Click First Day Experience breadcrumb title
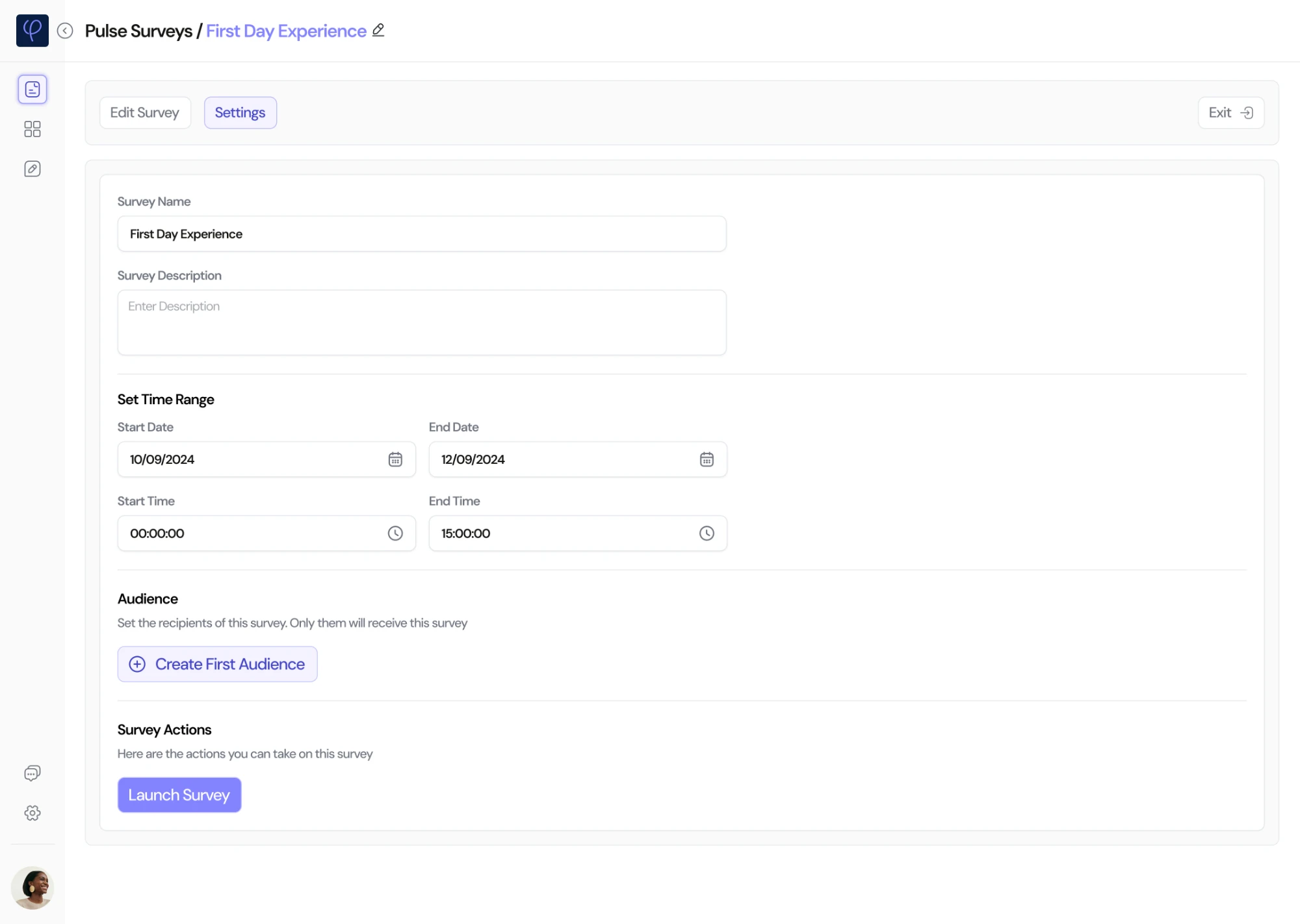This screenshot has width=1300, height=924. click(287, 31)
